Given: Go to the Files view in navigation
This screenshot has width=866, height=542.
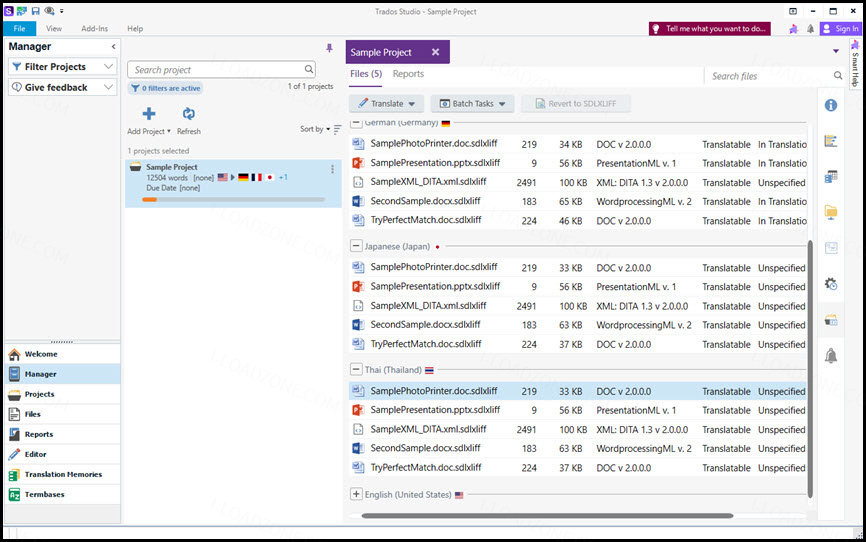Looking at the screenshot, I should pos(62,414).
